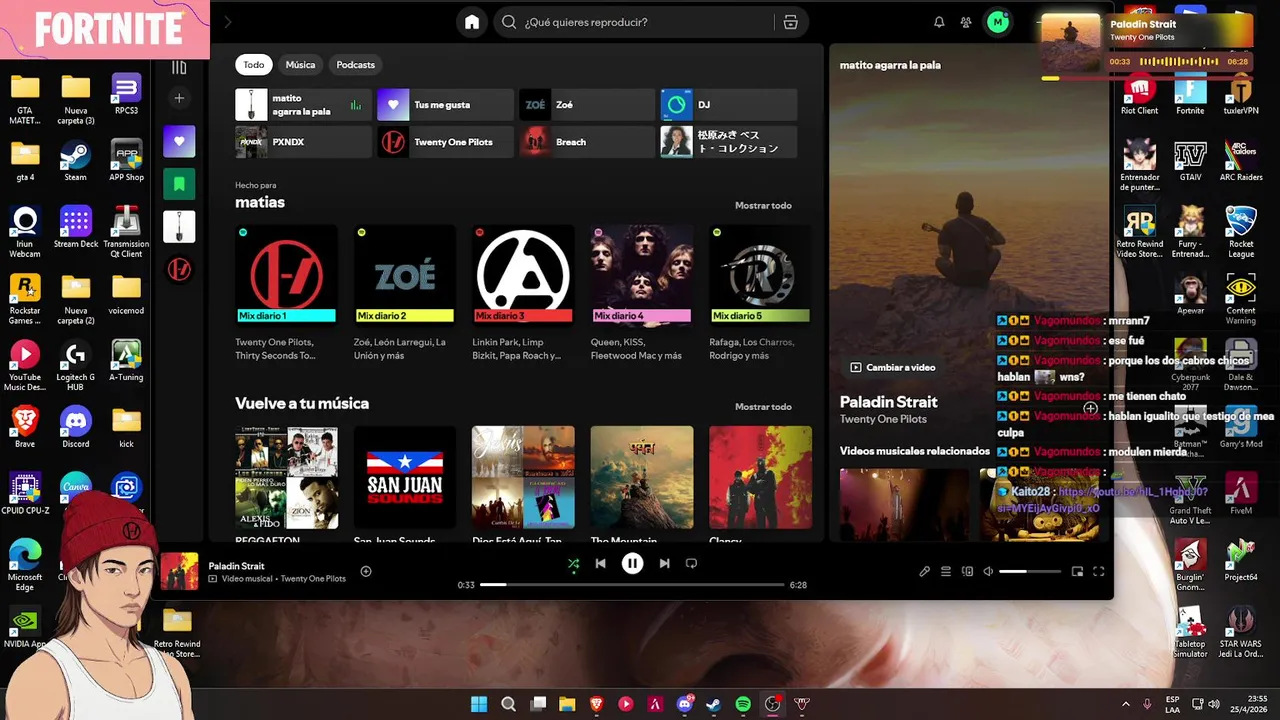The width and height of the screenshot is (1280, 720).
Task: Open Stream Deck desktop shortcut
Action: 75,227
